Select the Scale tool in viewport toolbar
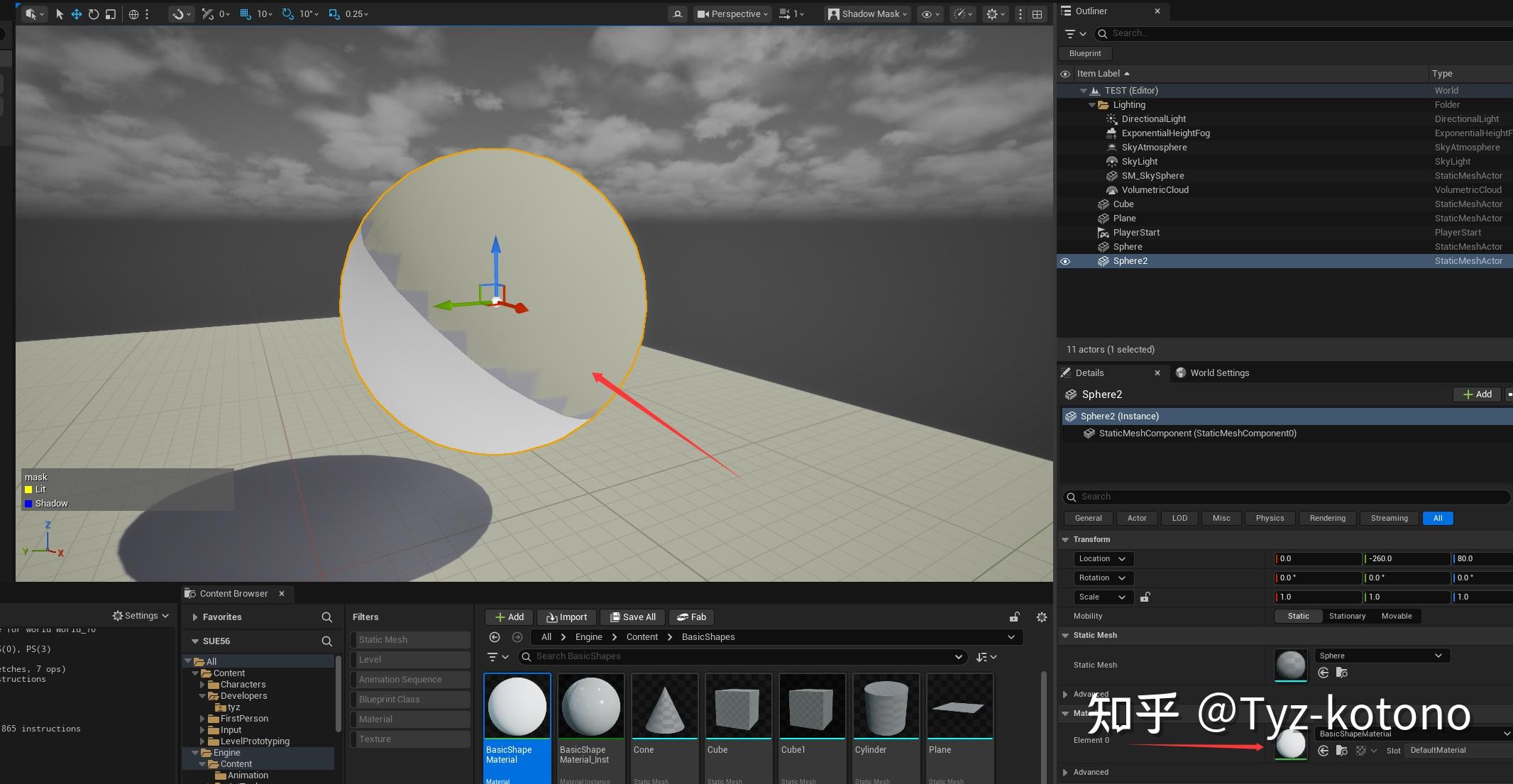This screenshot has width=1513, height=784. tap(111, 14)
